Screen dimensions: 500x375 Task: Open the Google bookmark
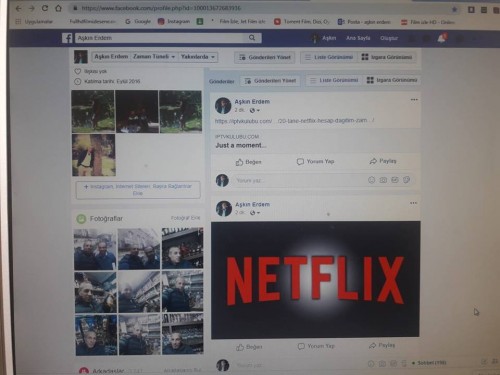[x=138, y=21]
